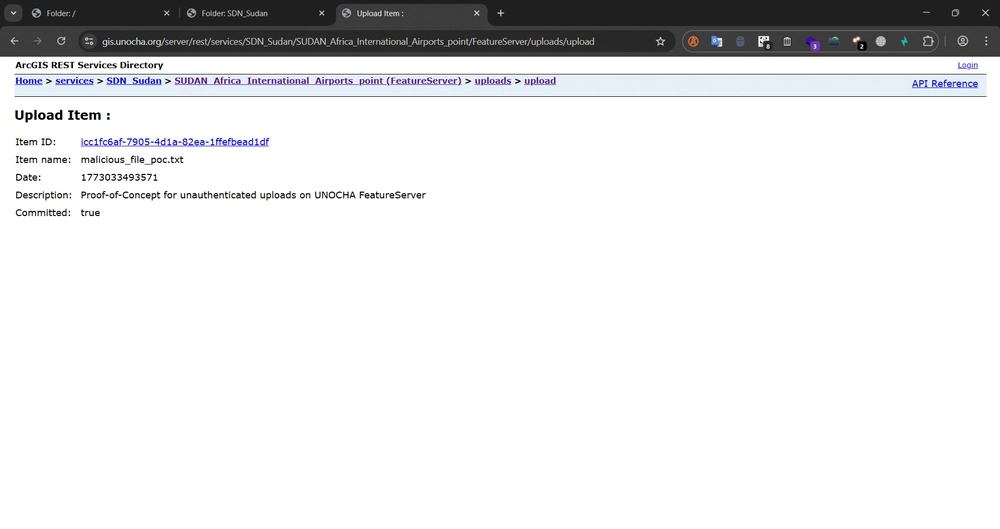The height and width of the screenshot is (529, 1000).
Task: Click the 'Description:' label
Action: pos(43,195)
